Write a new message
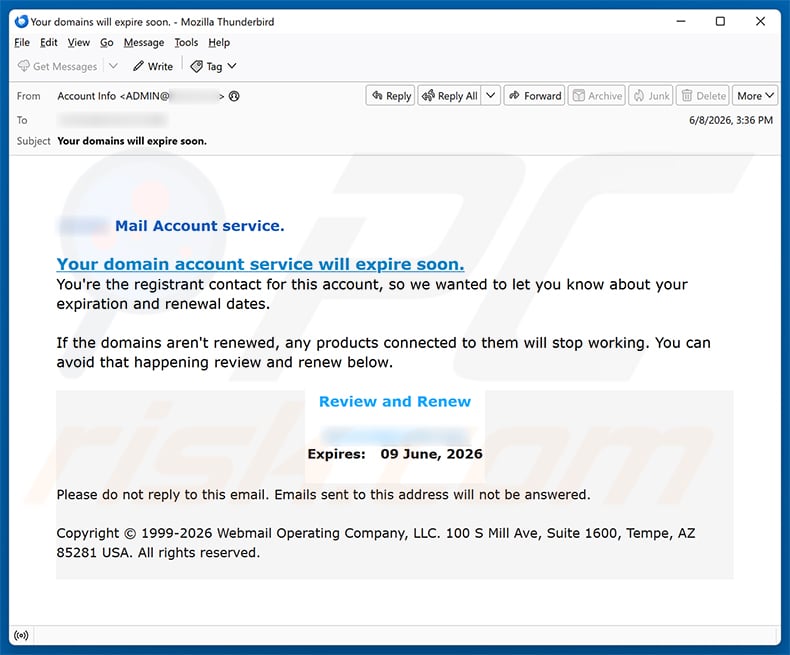 153,67
